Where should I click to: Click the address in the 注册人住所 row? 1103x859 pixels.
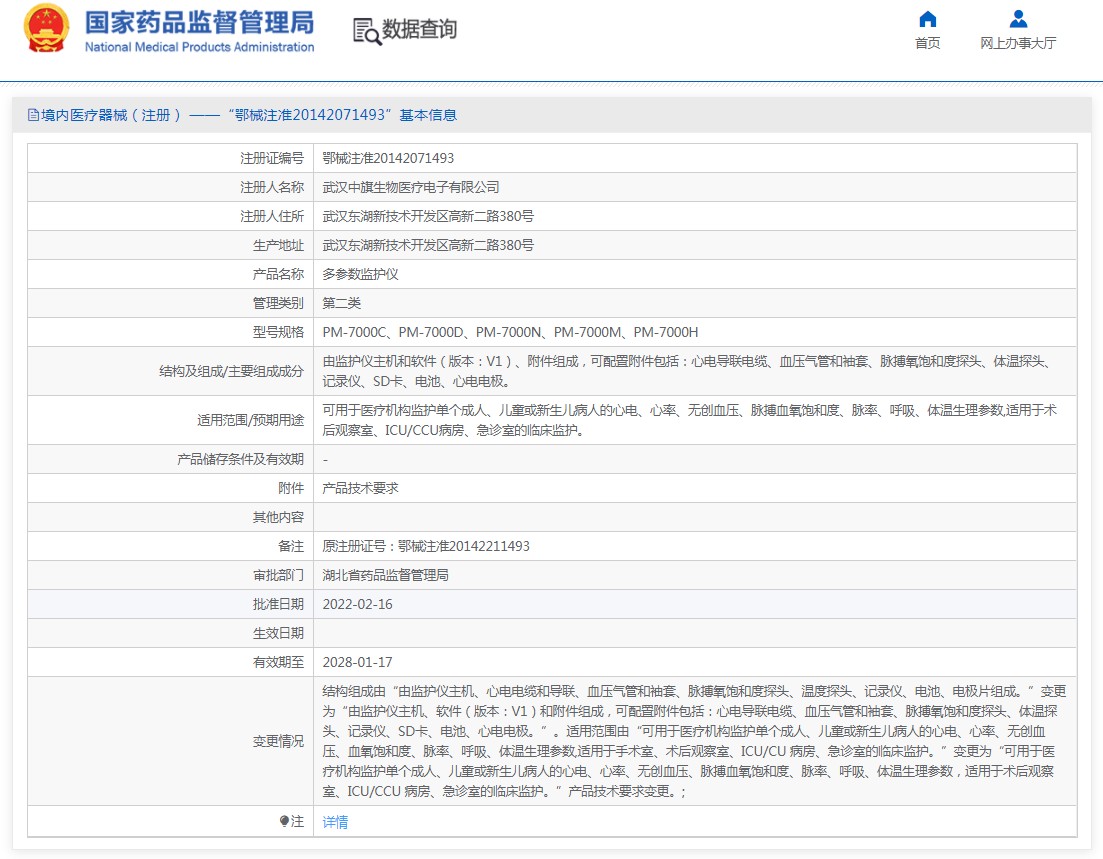point(428,216)
